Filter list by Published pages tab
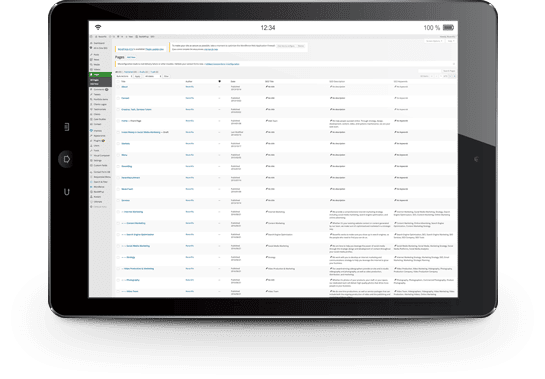This screenshot has width=545, height=379. [x=131, y=72]
